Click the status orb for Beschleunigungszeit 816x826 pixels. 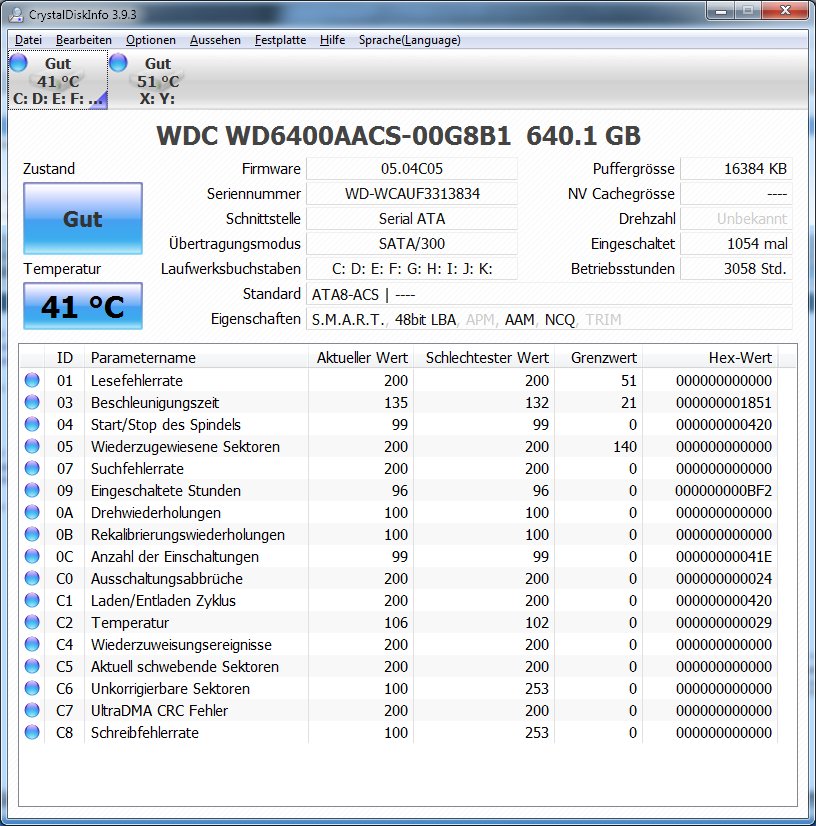tap(32, 402)
